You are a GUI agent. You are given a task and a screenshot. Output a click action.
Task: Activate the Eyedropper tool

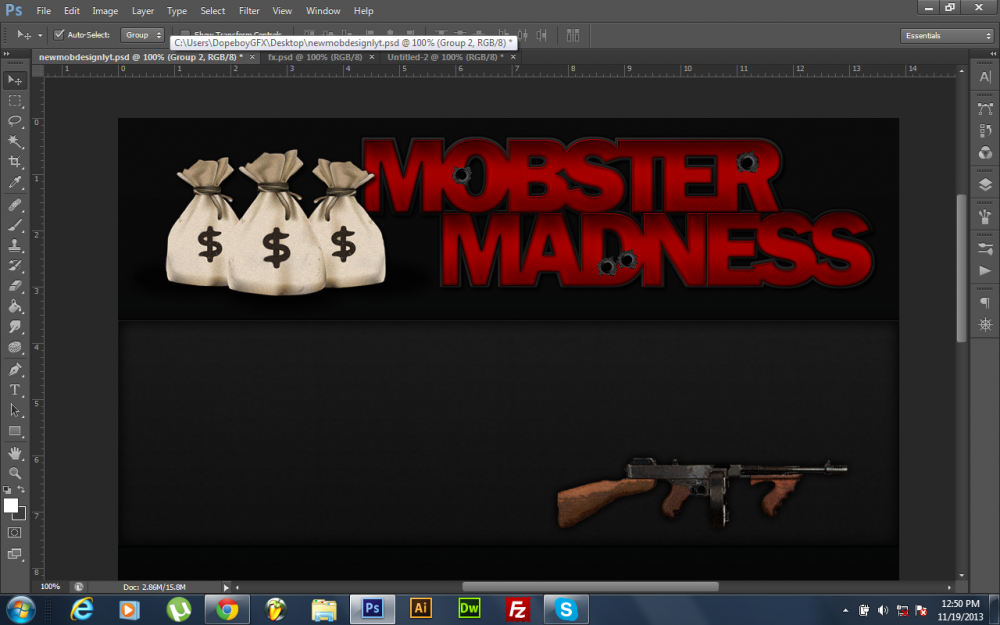15,183
